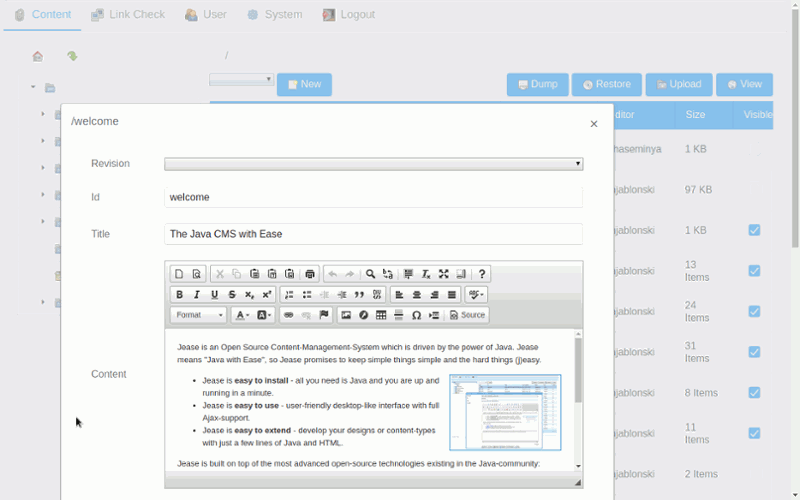This screenshot has width=800, height=500.
Task: Click the Insert Image icon
Action: [346, 315]
